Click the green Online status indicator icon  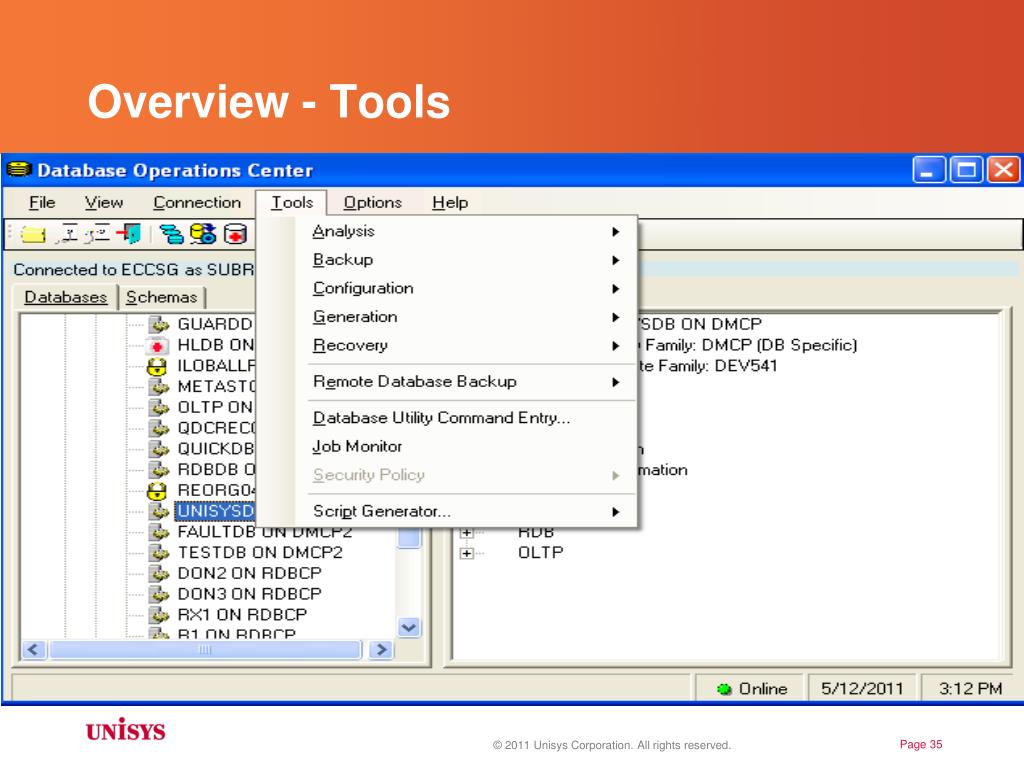click(x=724, y=689)
